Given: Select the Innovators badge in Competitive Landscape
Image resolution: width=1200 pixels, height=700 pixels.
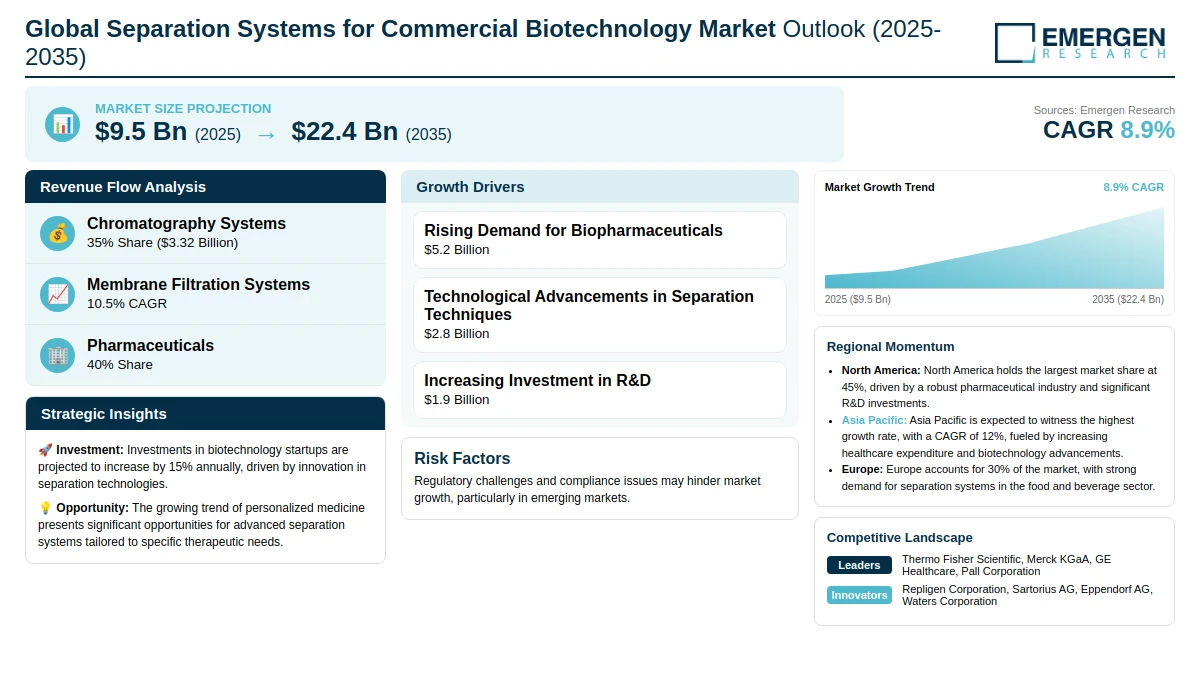Looking at the screenshot, I should click(x=859, y=595).
